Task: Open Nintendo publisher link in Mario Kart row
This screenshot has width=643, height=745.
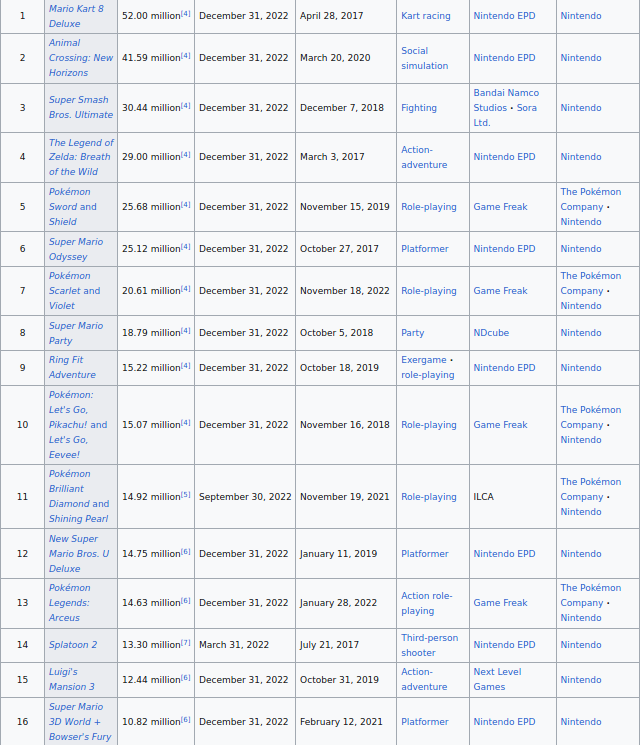Action: (x=581, y=16)
